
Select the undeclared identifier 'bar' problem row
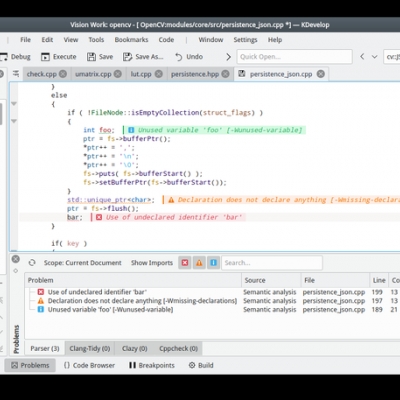tap(213, 292)
